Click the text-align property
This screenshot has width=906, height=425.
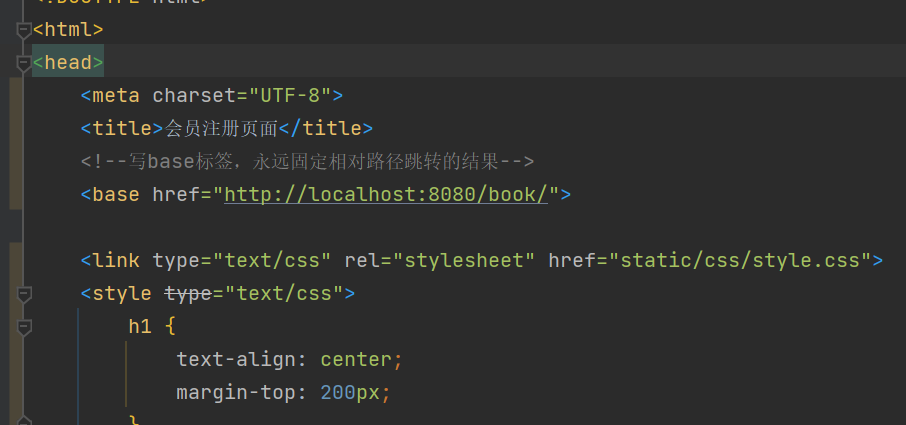click(x=236, y=360)
